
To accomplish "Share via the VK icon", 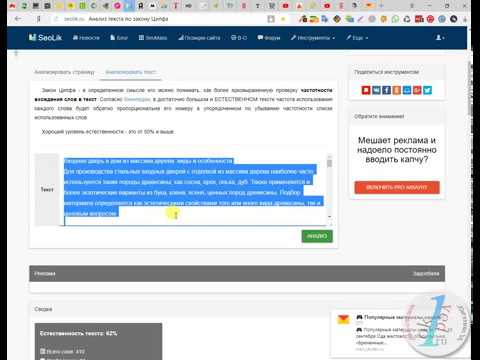I will pyautogui.click(x=376, y=90).
